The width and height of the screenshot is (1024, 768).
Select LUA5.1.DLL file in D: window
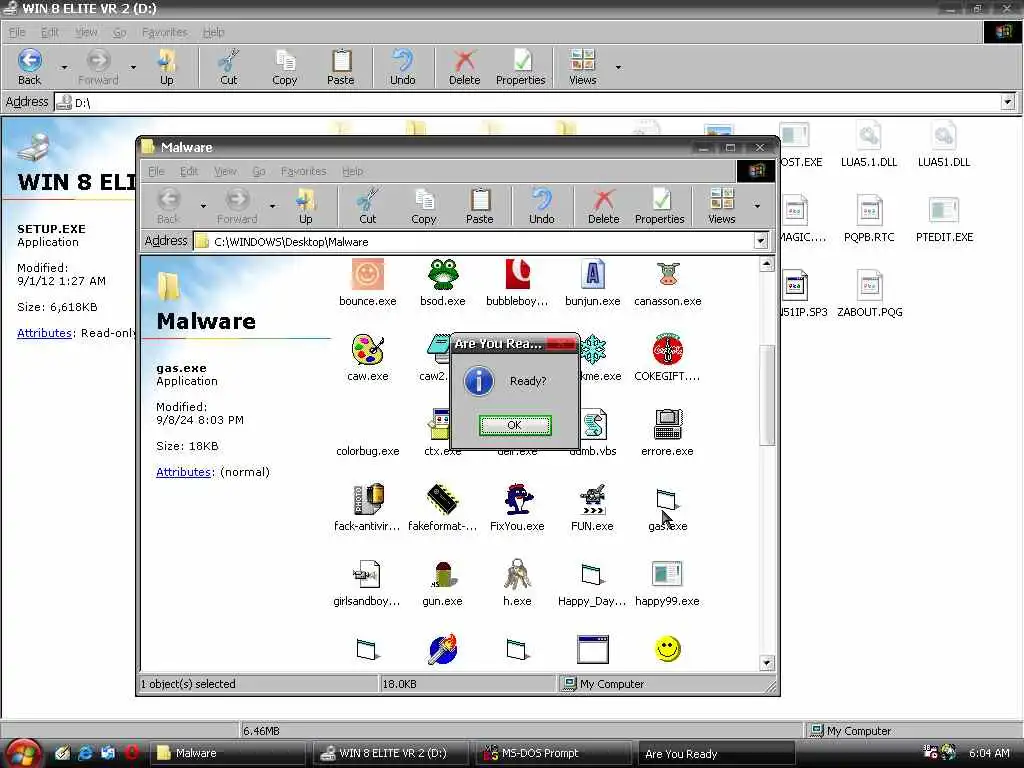coord(869,146)
